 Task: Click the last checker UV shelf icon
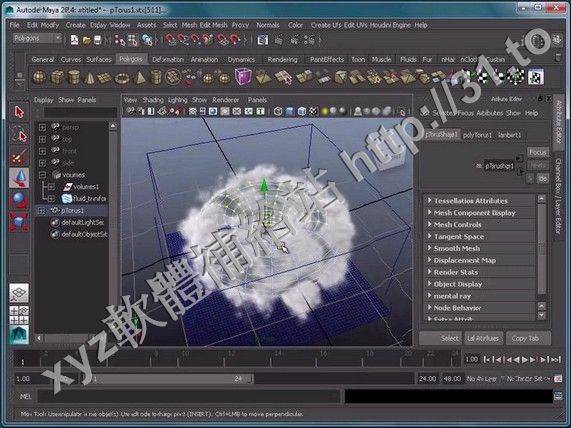tap(536, 77)
